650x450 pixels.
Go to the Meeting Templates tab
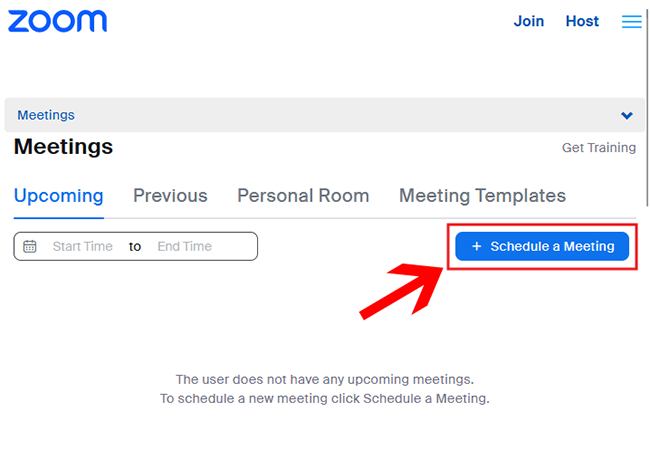(482, 196)
